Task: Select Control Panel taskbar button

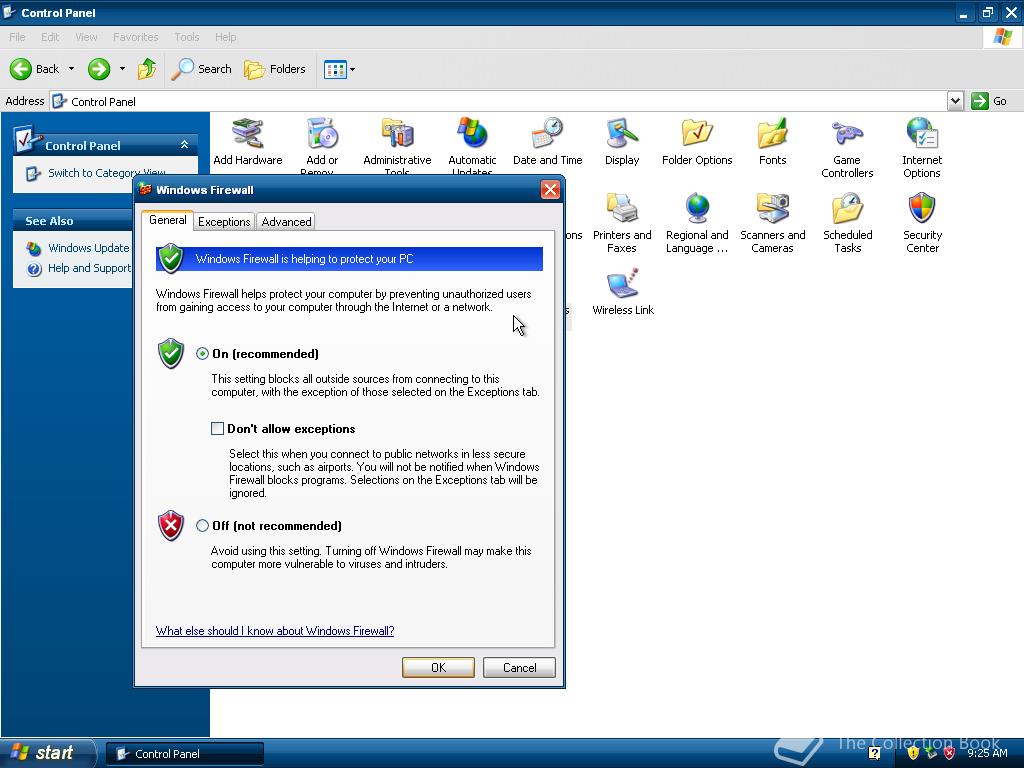Action: tap(185, 754)
